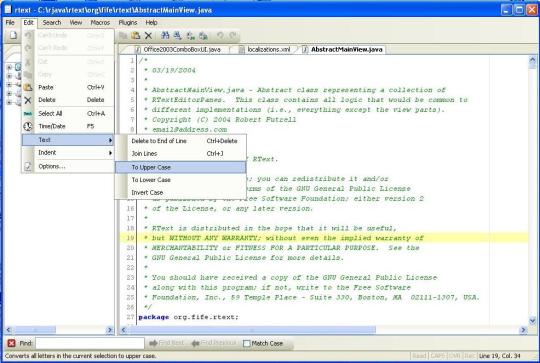540x363 pixels.
Task: Click the Undo arrow toolbar icon
Action: pyautogui.click(x=220, y=35)
